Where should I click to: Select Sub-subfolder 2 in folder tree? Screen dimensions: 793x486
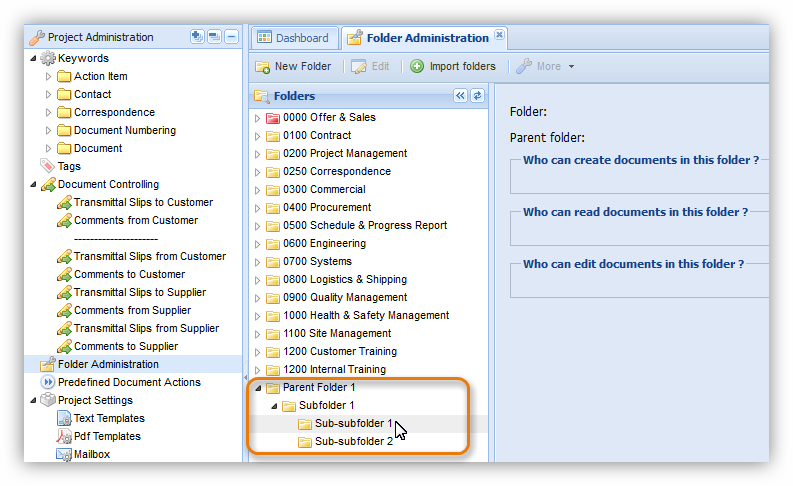pos(353,441)
